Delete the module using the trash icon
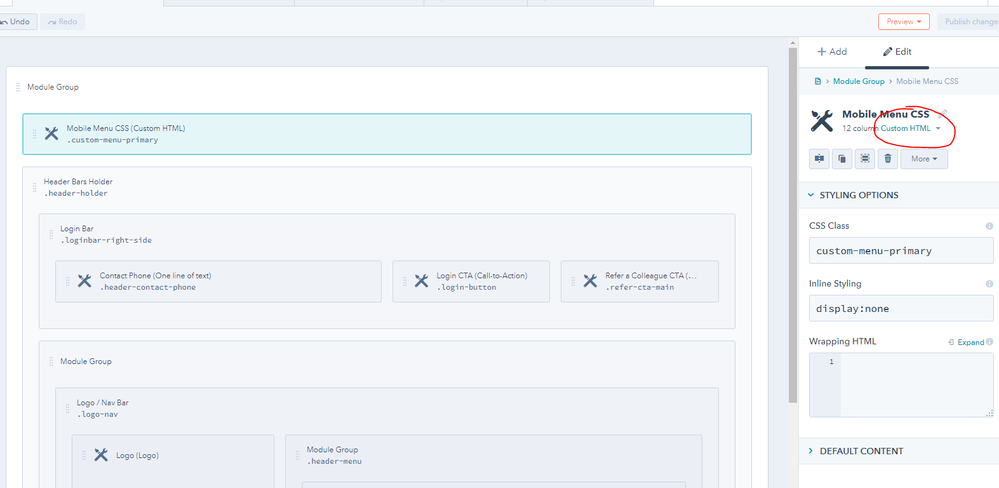The width and height of the screenshot is (999, 488). tap(888, 159)
